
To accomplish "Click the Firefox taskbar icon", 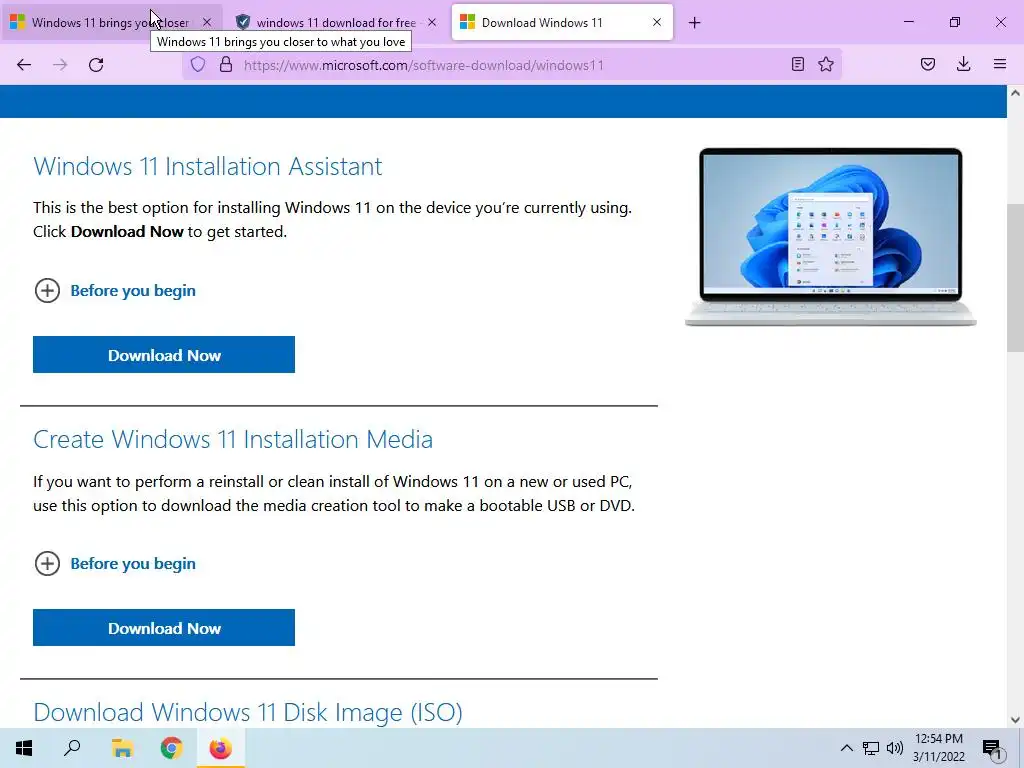I will coord(221,748).
